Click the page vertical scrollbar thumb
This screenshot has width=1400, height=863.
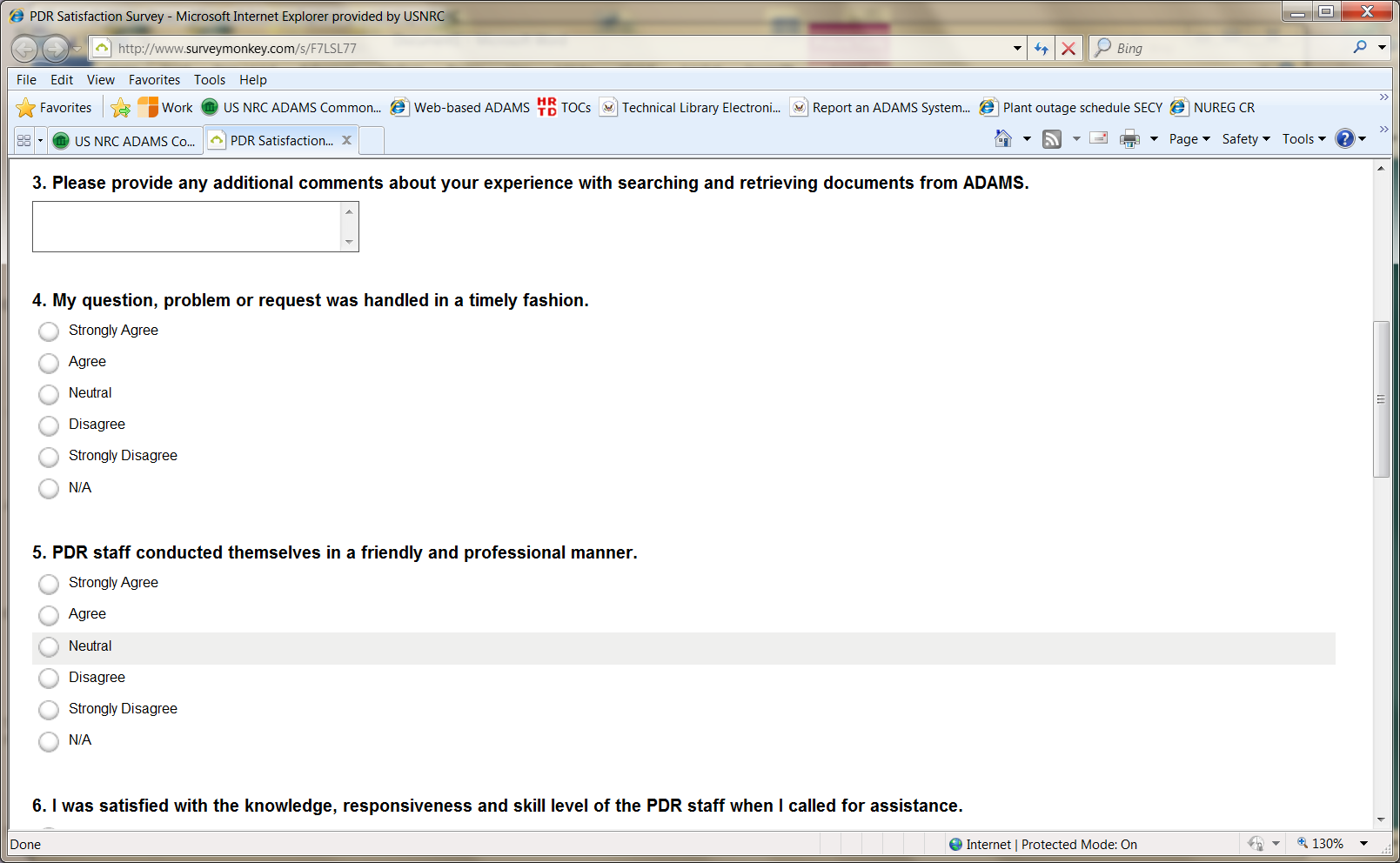tap(1381, 399)
